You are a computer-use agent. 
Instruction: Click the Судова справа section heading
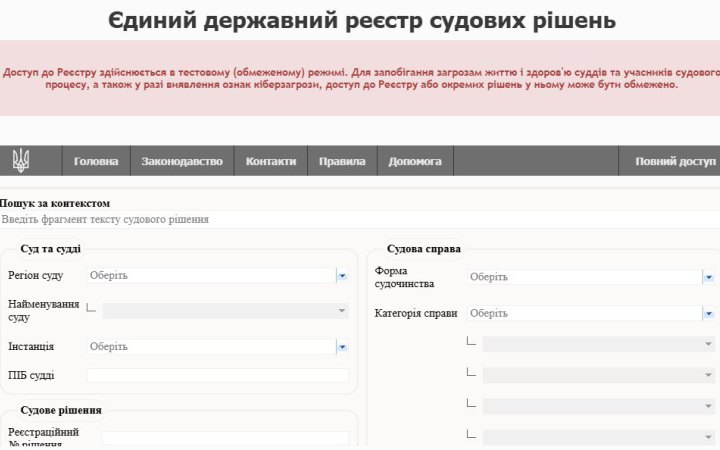click(424, 249)
